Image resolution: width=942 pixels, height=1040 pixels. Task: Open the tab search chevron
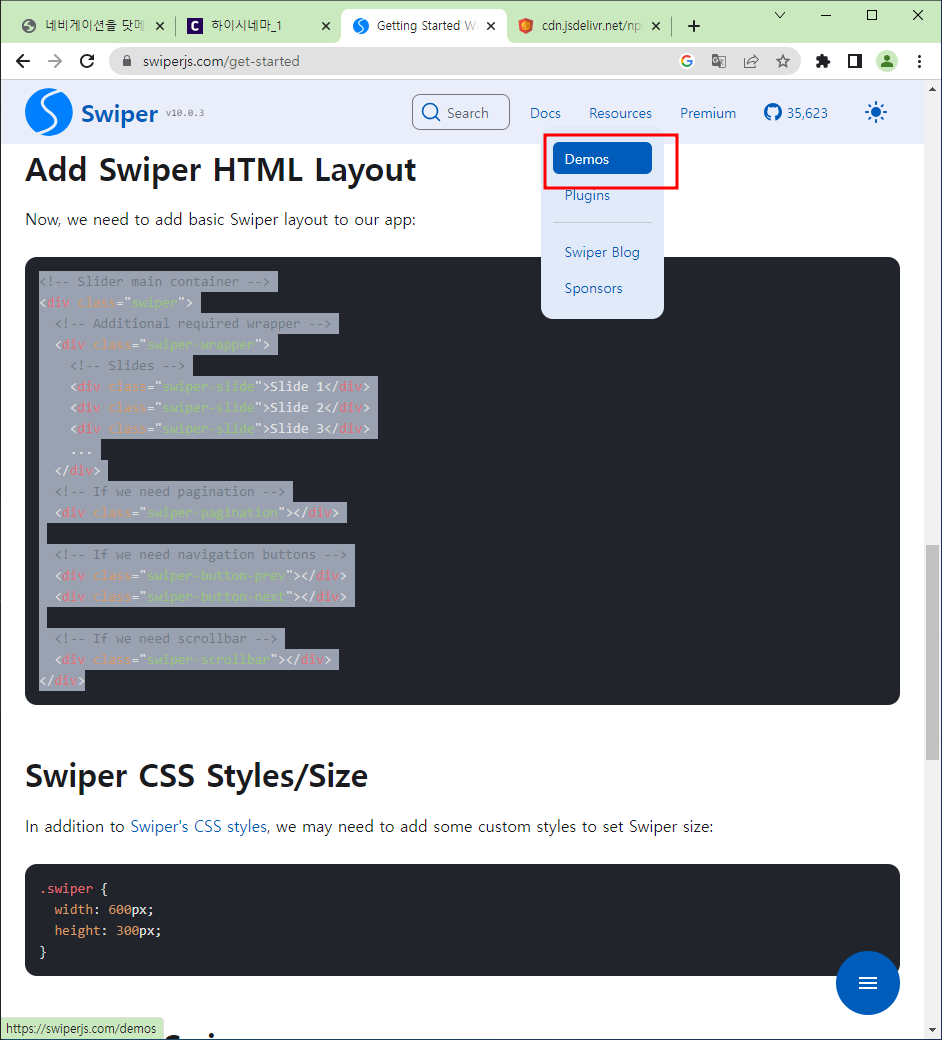[x=780, y=15]
